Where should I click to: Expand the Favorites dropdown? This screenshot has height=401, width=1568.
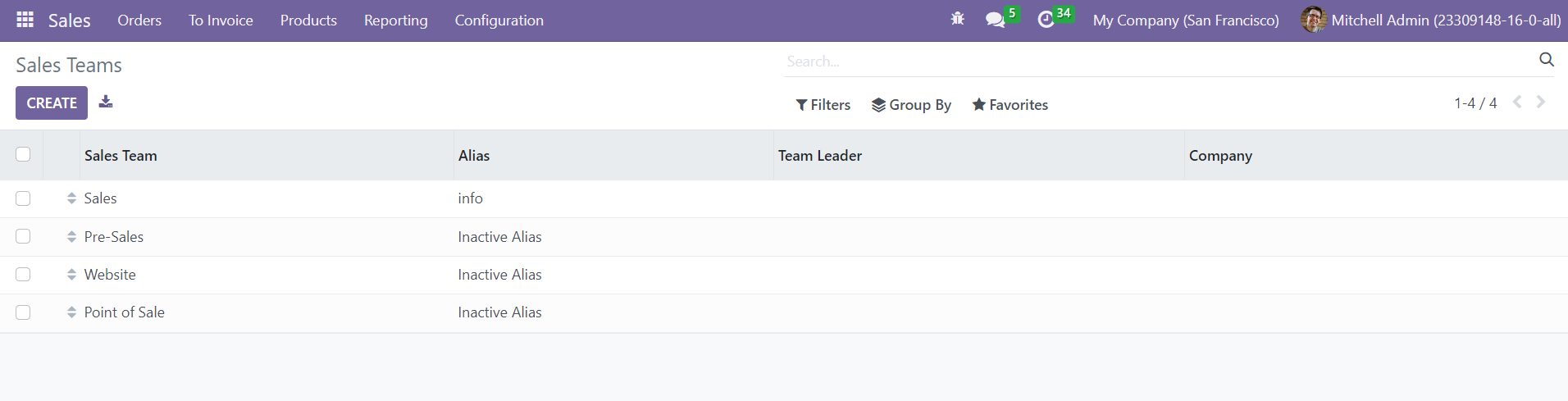[x=1010, y=105]
